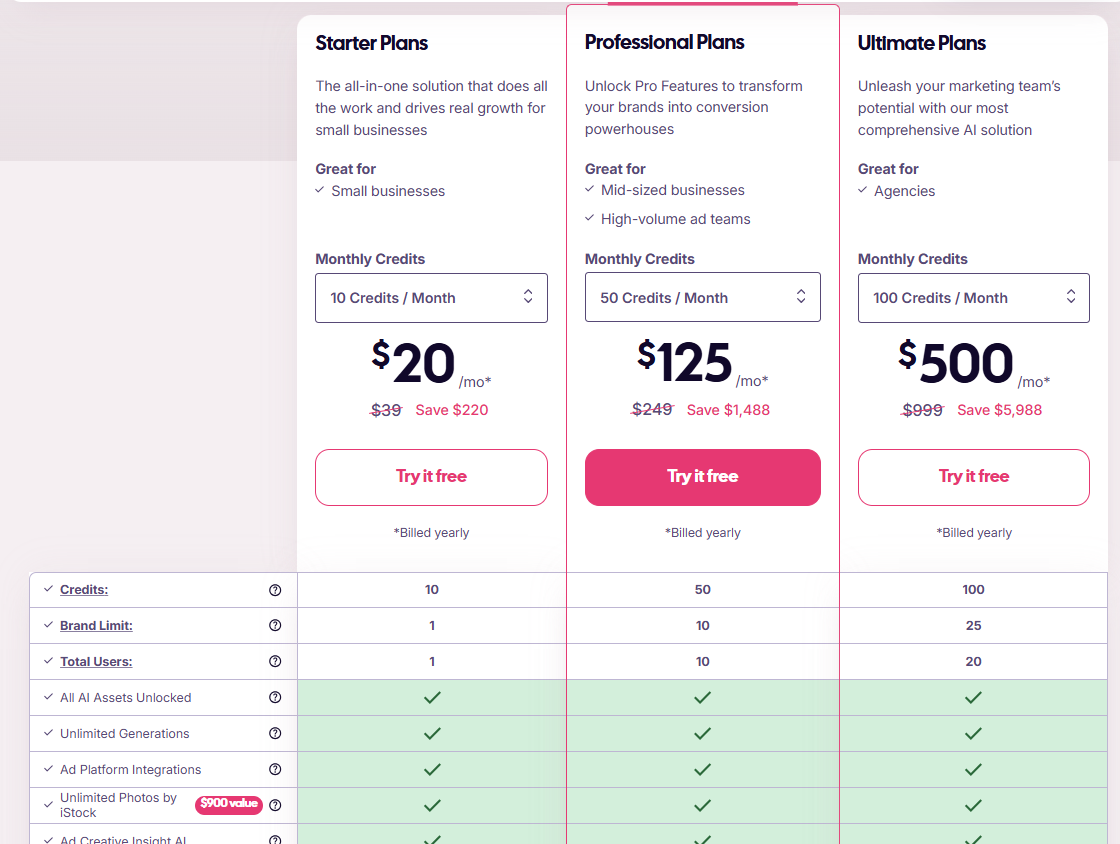The height and width of the screenshot is (844, 1120).
Task: Click Ad Platform Integrations row label
Action: (131, 770)
